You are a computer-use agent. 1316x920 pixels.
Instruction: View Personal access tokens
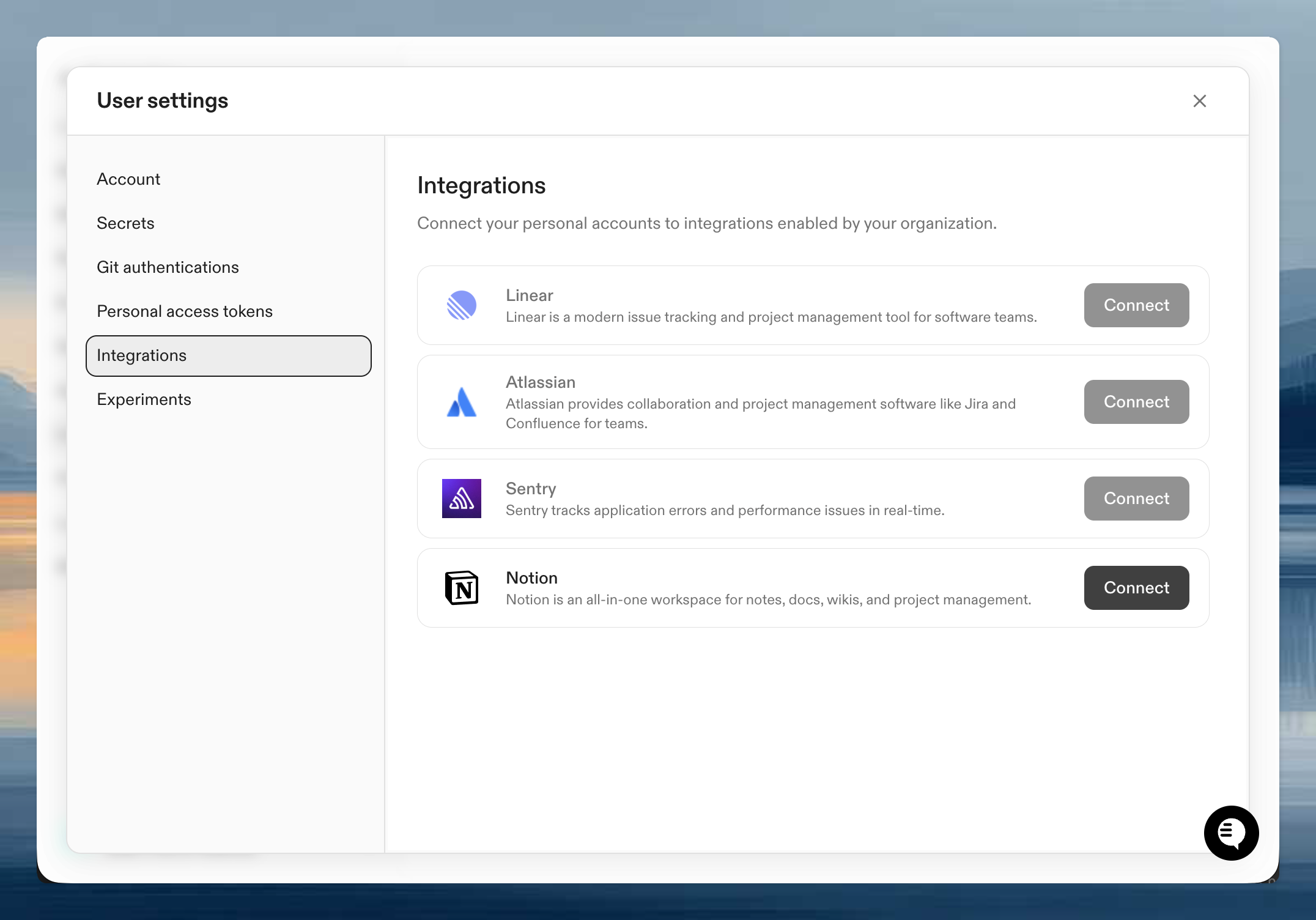(x=185, y=311)
